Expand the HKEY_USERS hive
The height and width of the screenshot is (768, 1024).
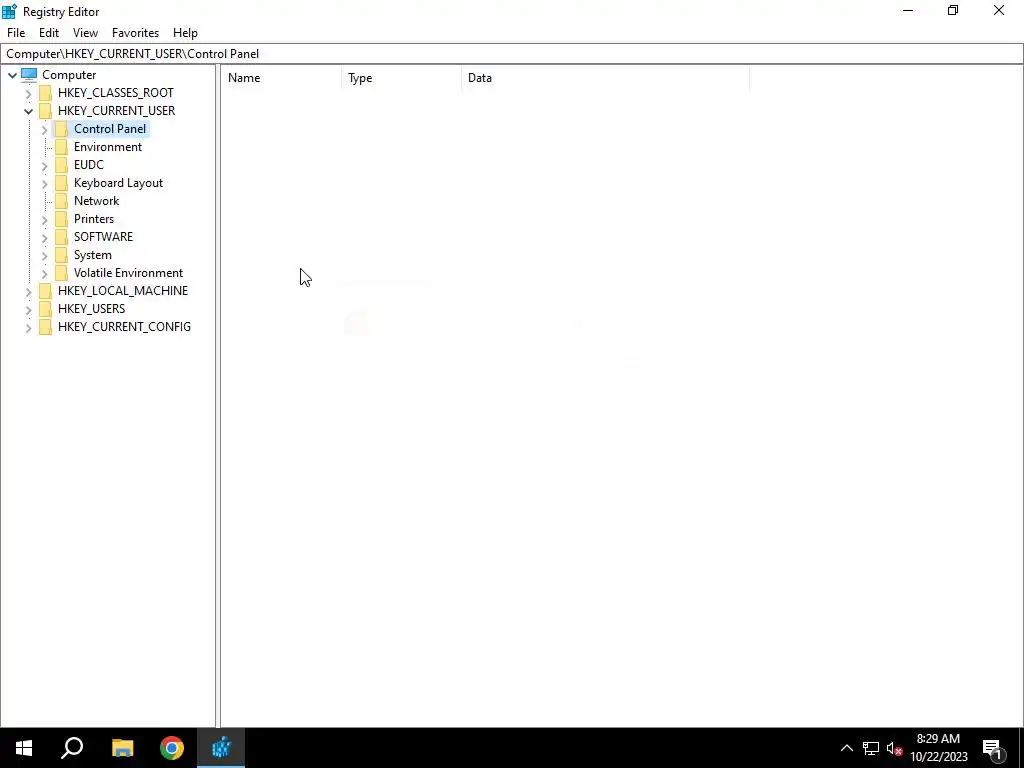(x=28, y=309)
